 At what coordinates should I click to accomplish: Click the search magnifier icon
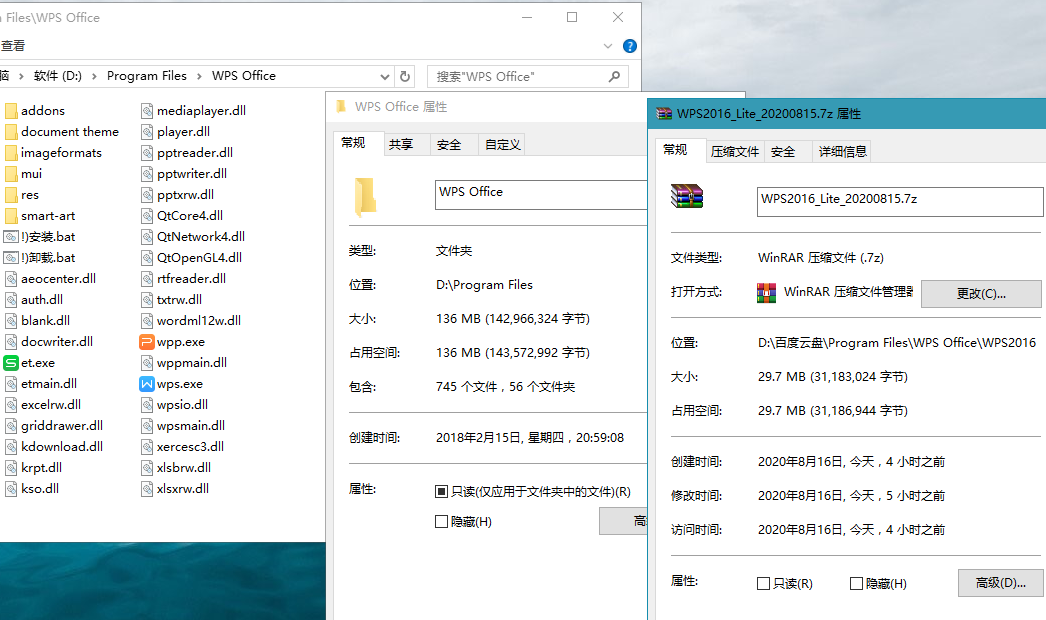[614, 76]
